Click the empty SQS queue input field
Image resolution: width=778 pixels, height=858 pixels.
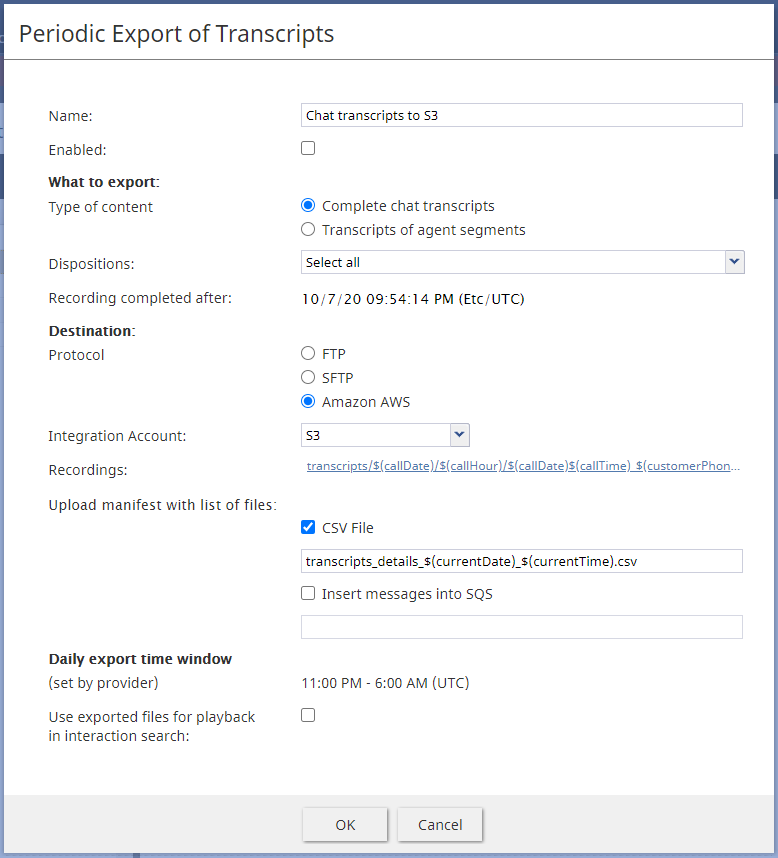tap(521, 627)
